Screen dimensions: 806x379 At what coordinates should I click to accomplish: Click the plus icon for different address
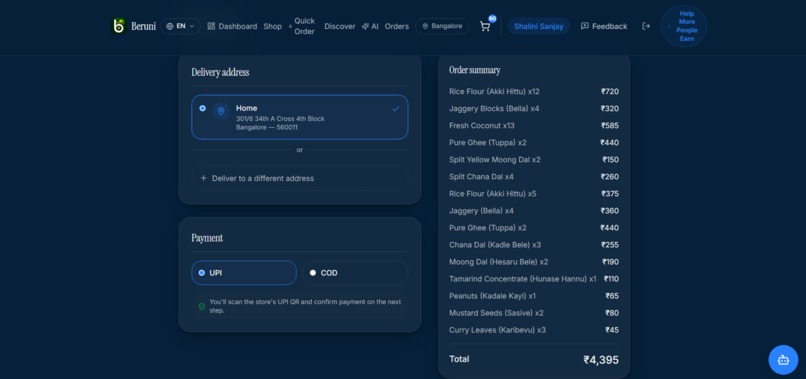pyautogui.click(x=204, y=178)
